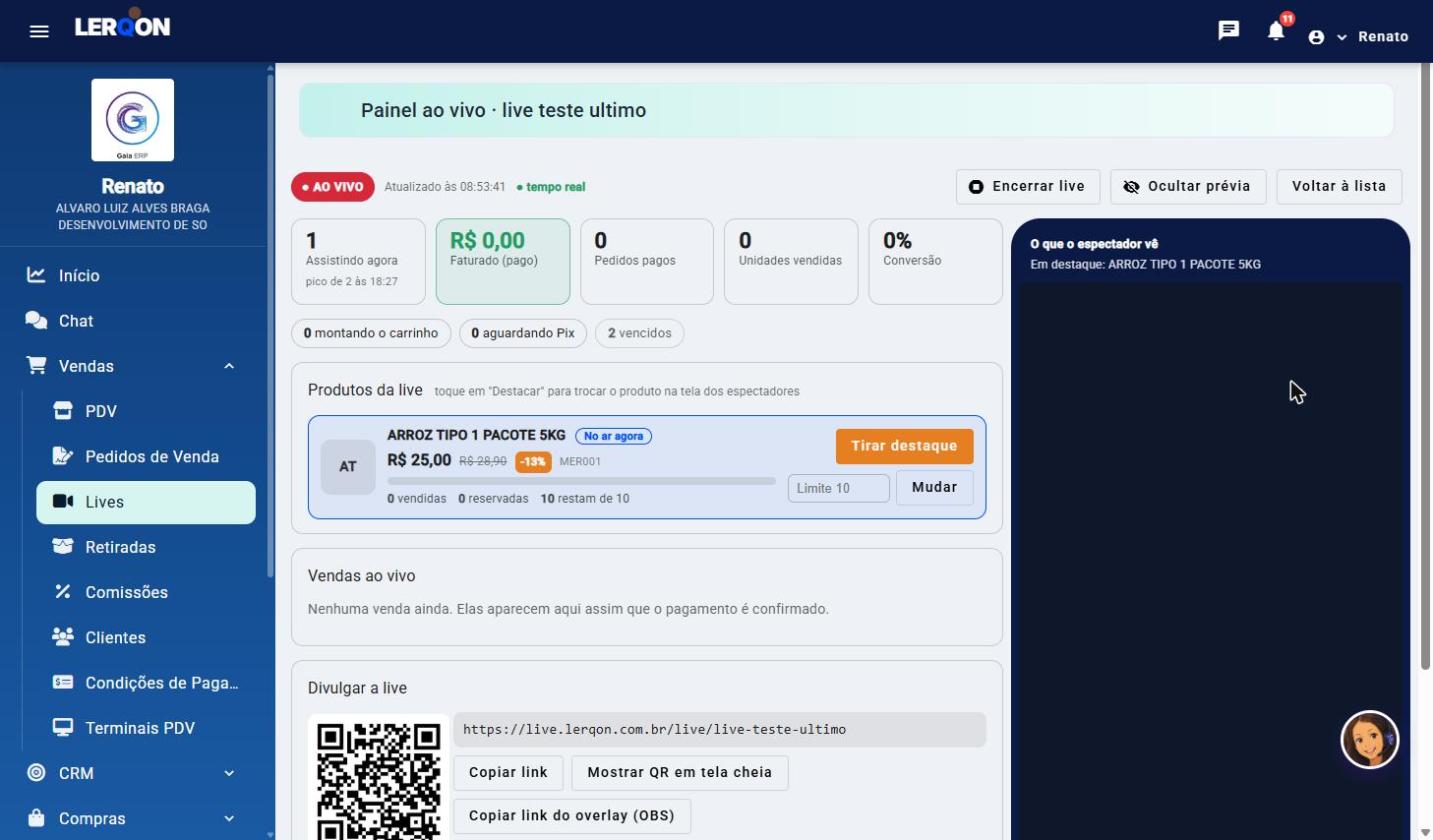Expand the Compras section chevron
This screenshot has height=840, width=1433.
coord(229,818)
